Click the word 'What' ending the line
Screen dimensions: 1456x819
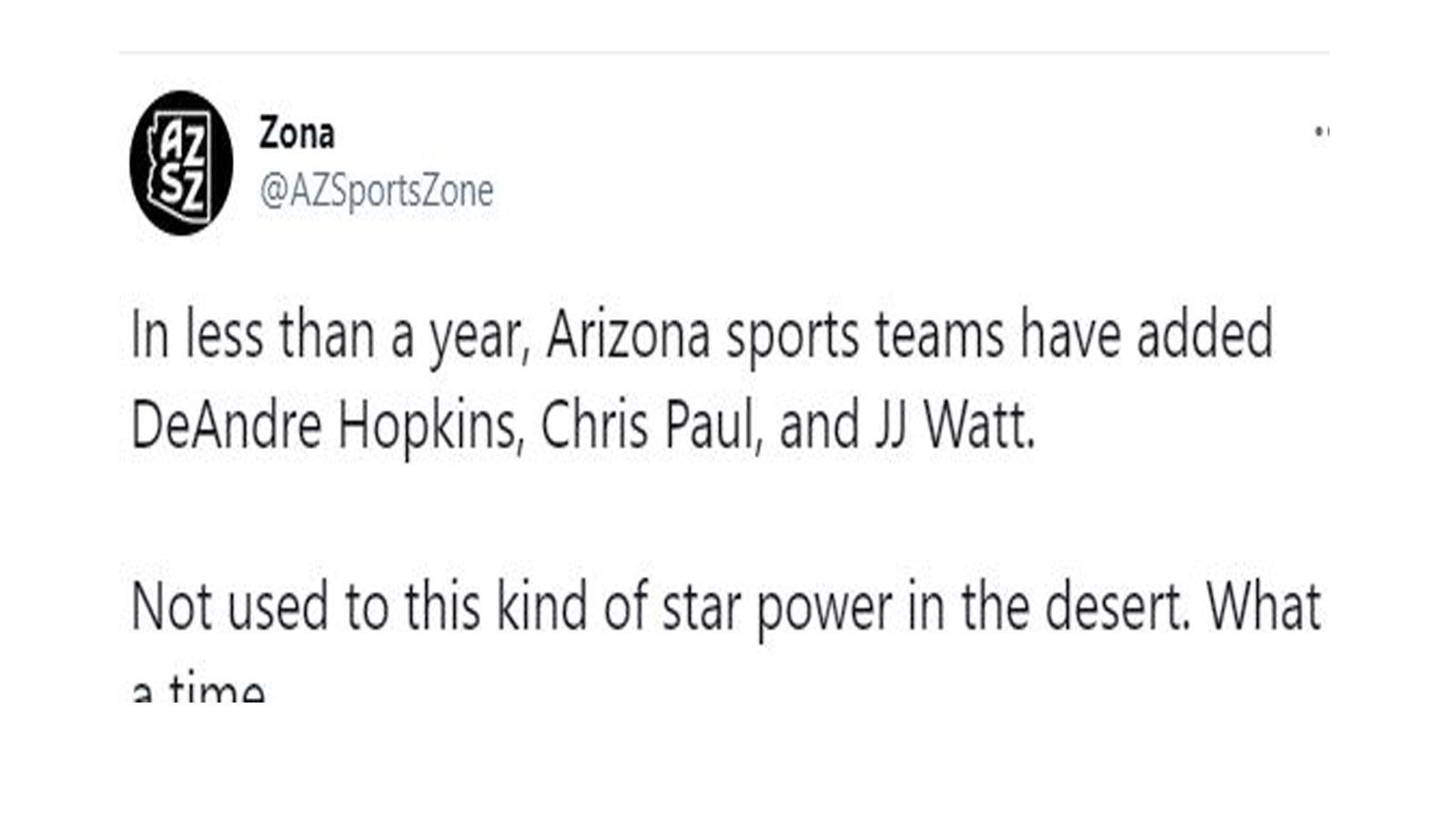(1263, 608)
